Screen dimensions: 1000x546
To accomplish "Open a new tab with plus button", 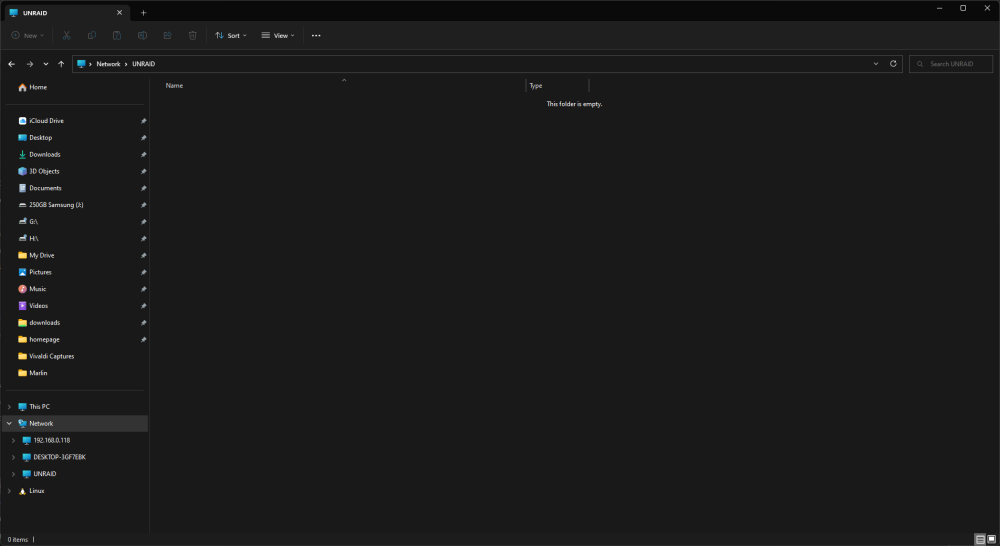I will (x=143, y=13).
